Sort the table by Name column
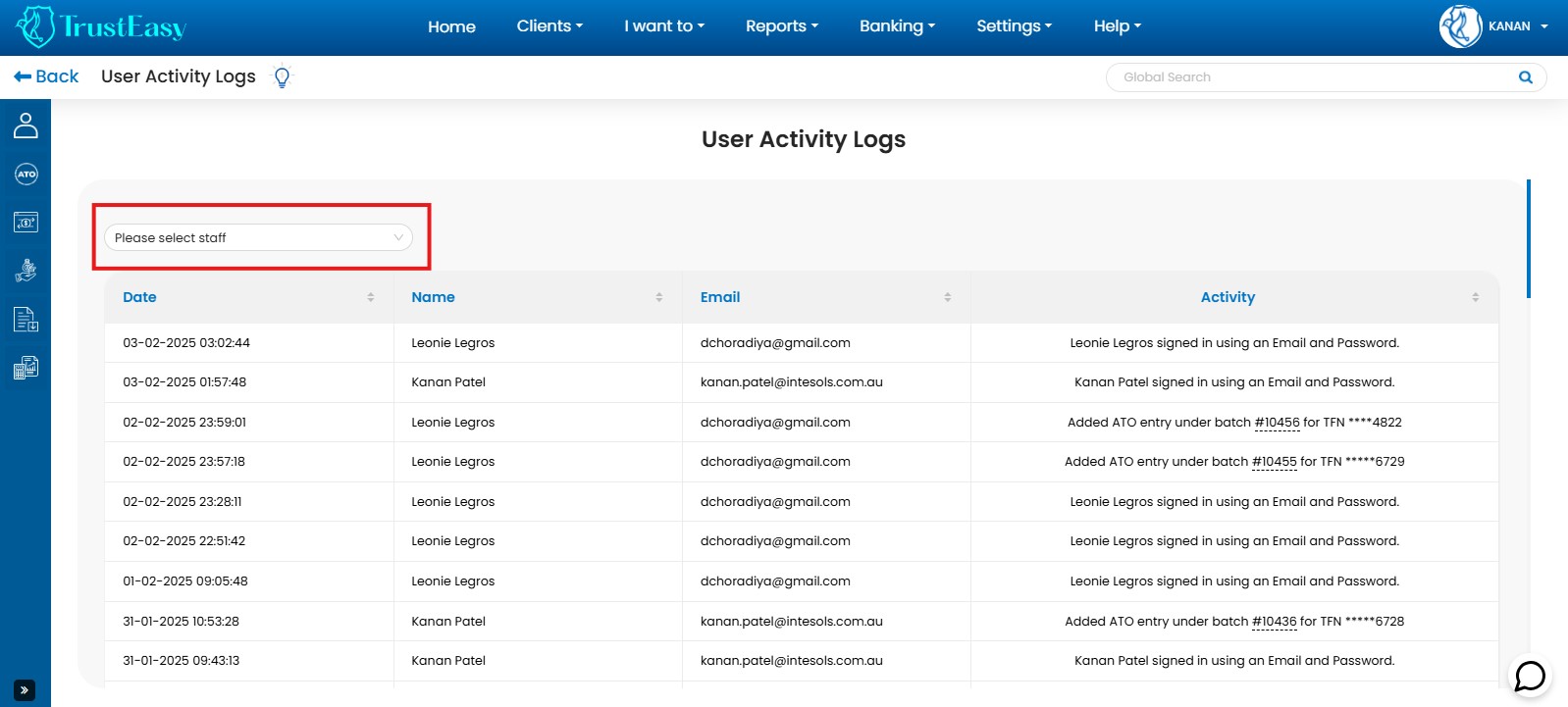1568x707 pixels. pyautogui.click(x=658, y=297)
